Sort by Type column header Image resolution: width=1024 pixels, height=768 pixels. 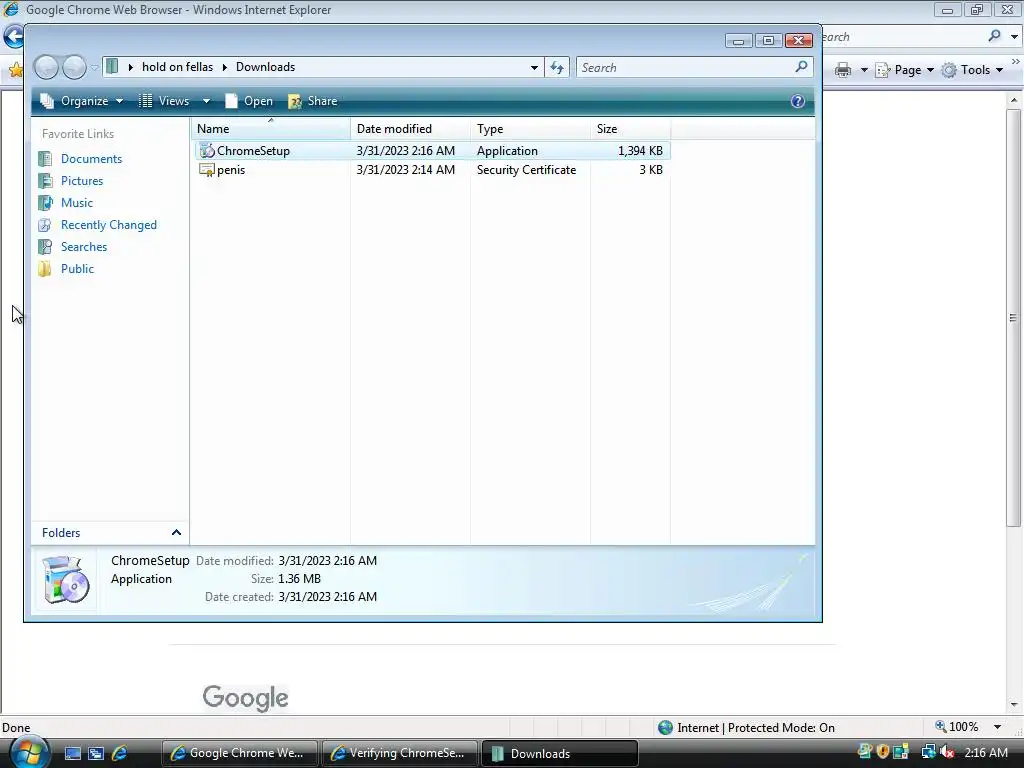point(530,129)
